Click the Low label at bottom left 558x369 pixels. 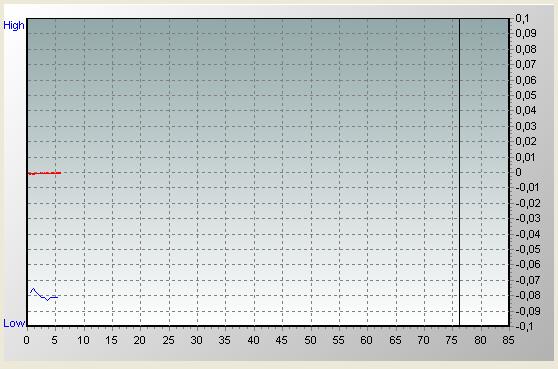[14, 323]
